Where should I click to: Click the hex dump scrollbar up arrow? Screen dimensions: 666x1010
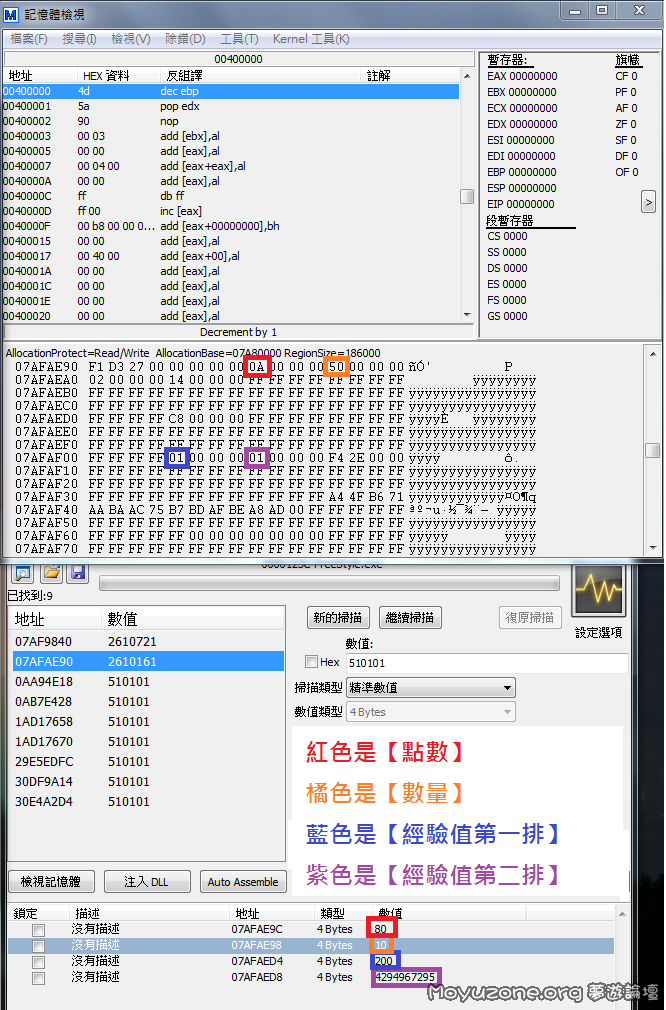tap(652, 354)
